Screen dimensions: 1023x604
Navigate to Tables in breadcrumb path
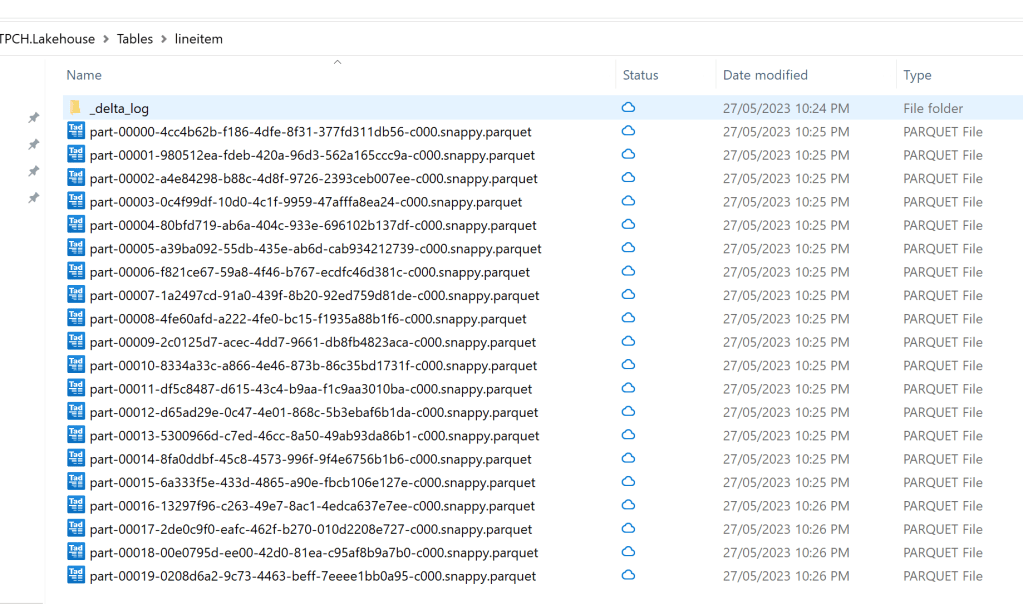(x=135, y=39)
